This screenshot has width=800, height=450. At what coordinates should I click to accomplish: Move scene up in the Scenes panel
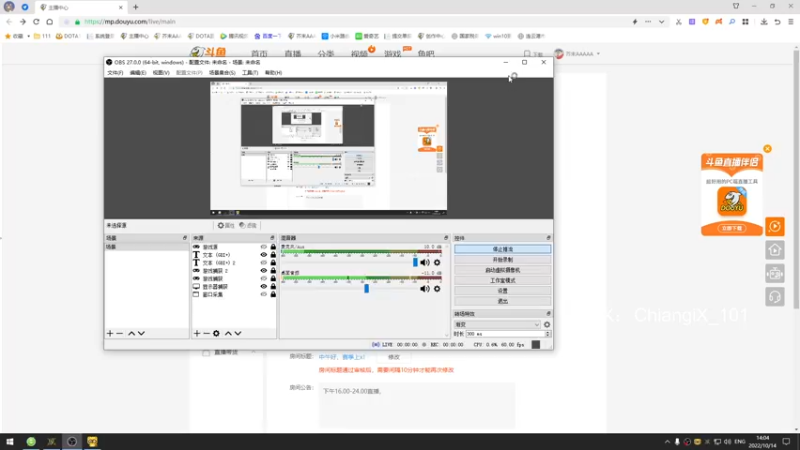[131, 333]
